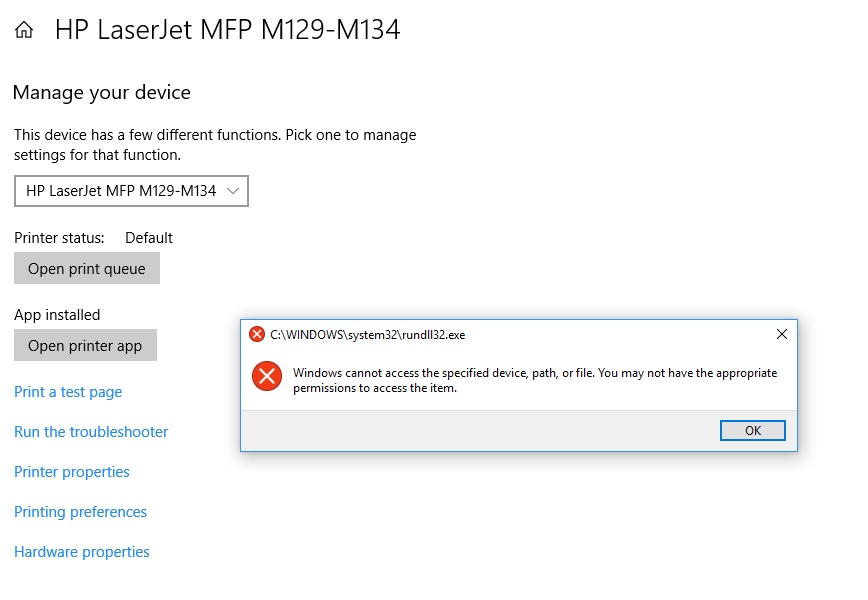Open Printing preferences link
Image resolution: width=868 pixels, height=600 pixels.
[80, 512]
